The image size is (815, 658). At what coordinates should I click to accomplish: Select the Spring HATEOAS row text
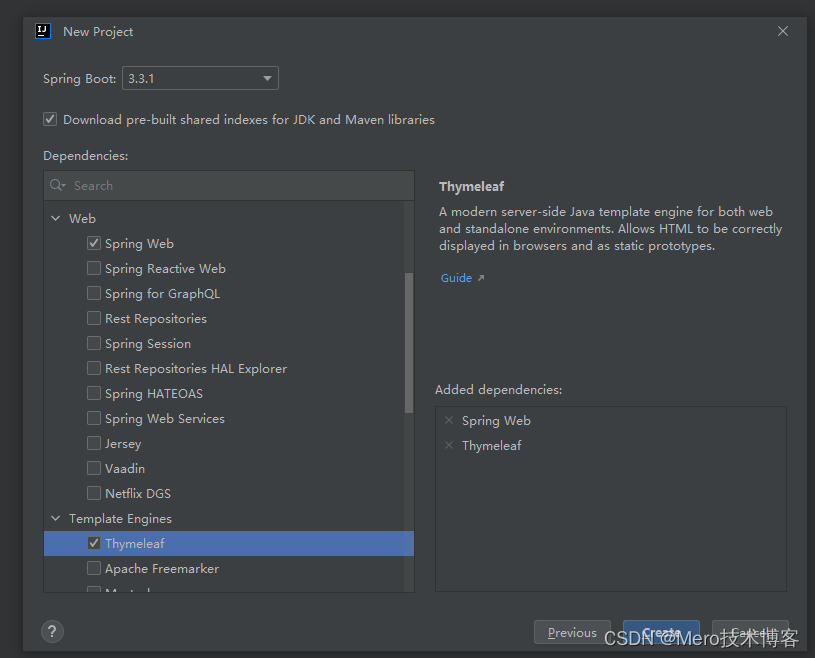[154, 393]
